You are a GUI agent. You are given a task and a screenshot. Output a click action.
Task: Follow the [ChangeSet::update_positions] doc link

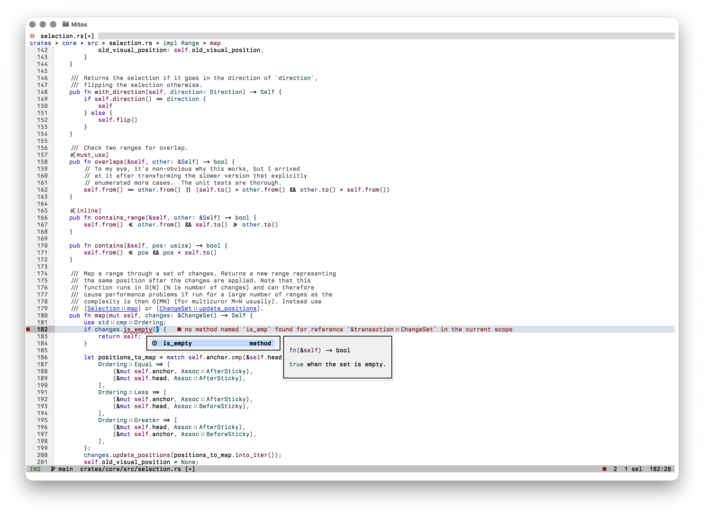(x=208, y=308)
